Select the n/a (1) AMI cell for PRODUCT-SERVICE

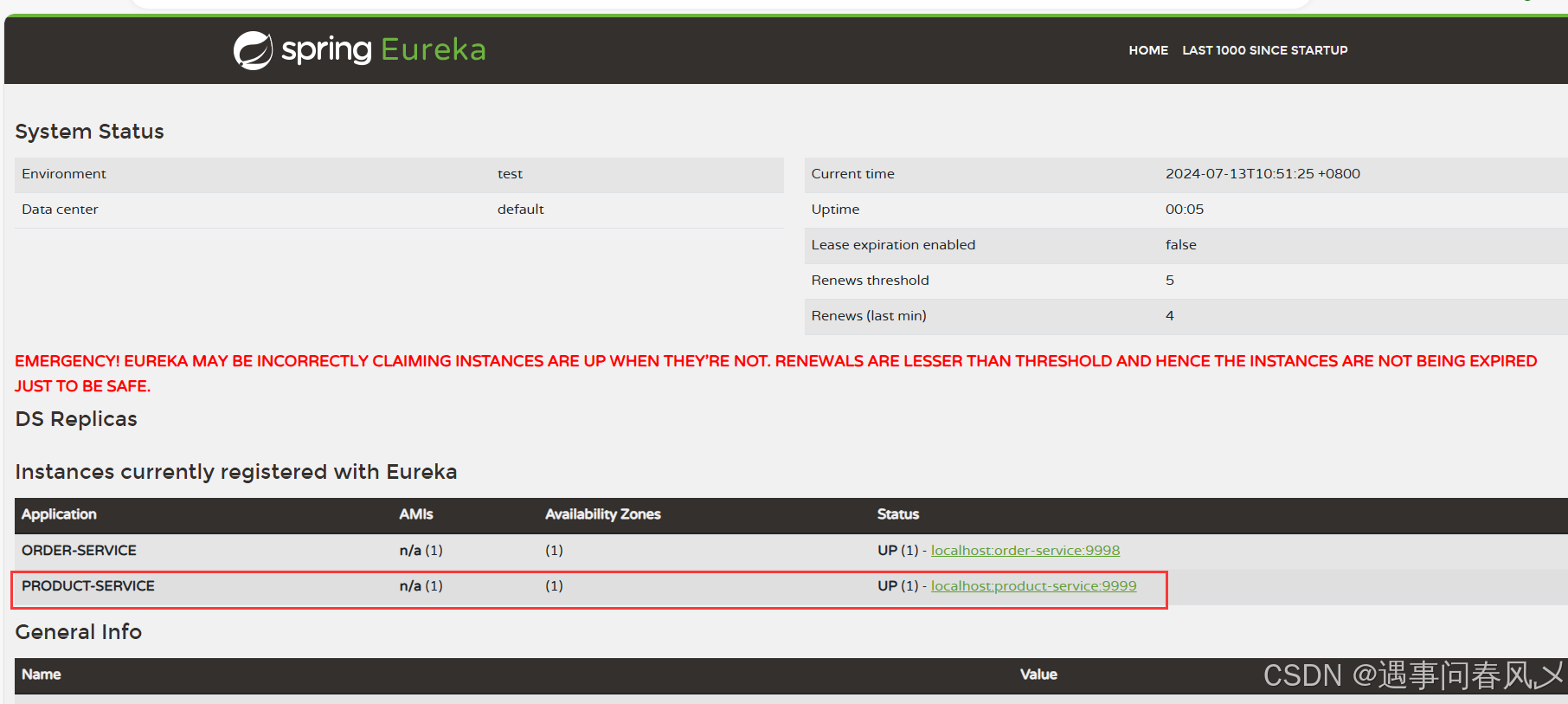coord(421,586)
